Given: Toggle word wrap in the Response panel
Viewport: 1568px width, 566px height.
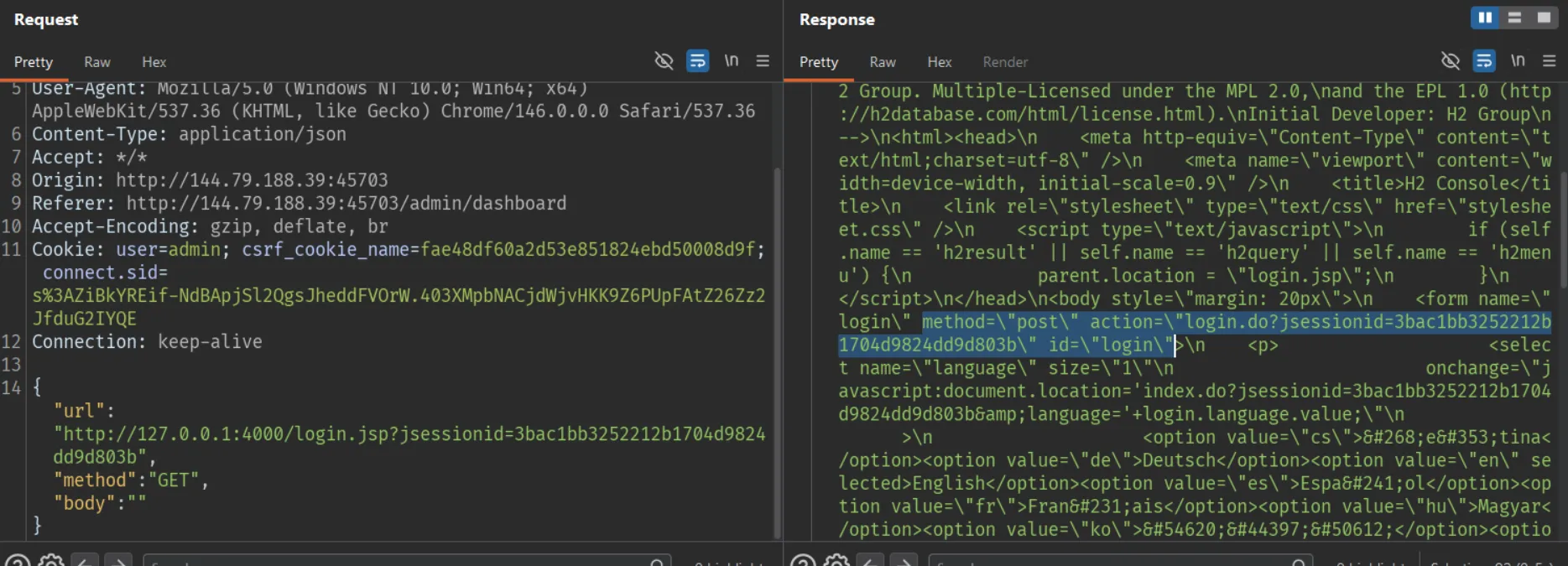Looking at the screenshot, I should click(1484, 60).
